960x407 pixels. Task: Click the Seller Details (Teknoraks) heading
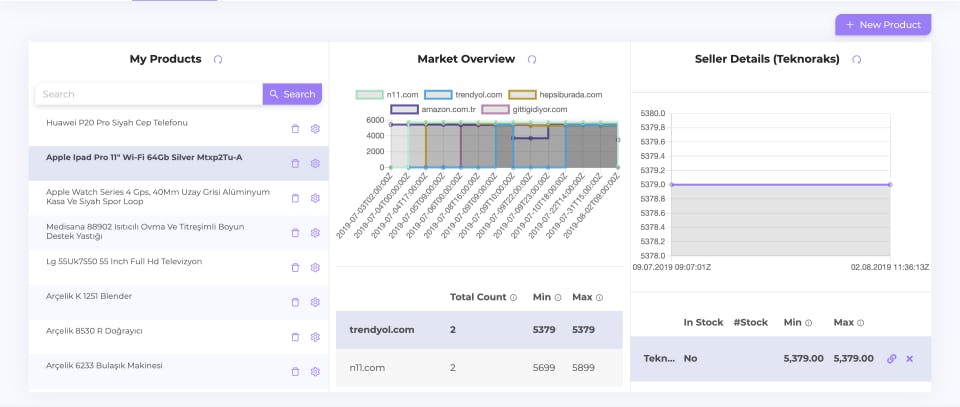pyautogui.click(x=767, y=59)
